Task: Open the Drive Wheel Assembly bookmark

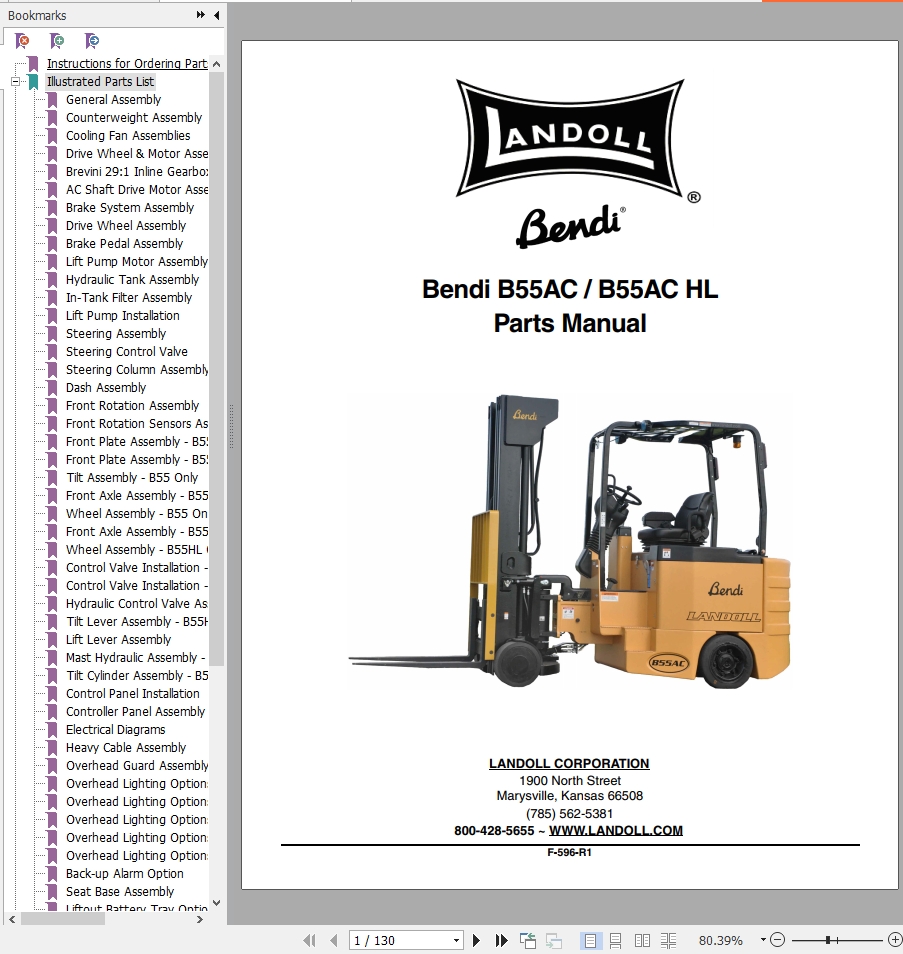Action: click(x=126, y=226)
